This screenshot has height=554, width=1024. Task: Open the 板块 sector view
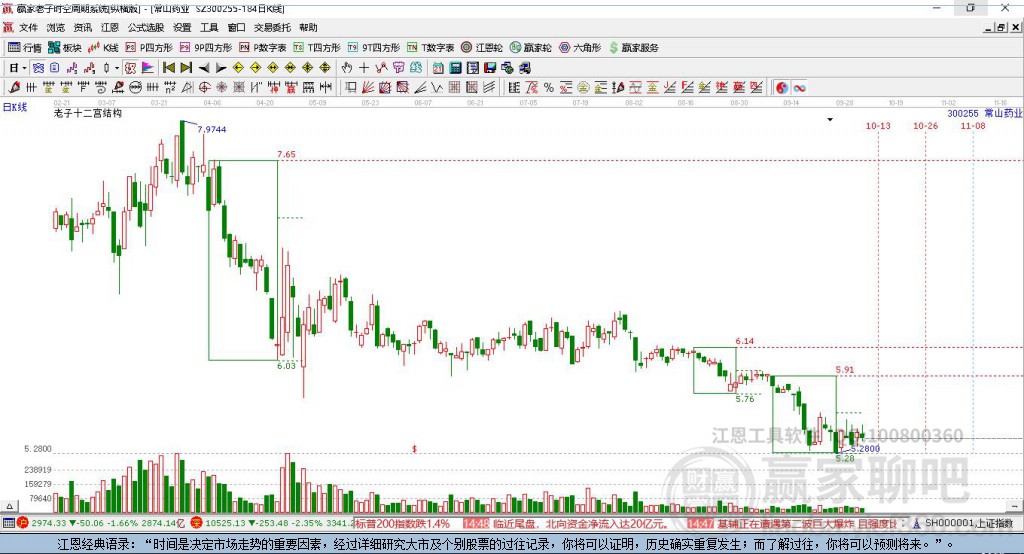click(65, 48)
